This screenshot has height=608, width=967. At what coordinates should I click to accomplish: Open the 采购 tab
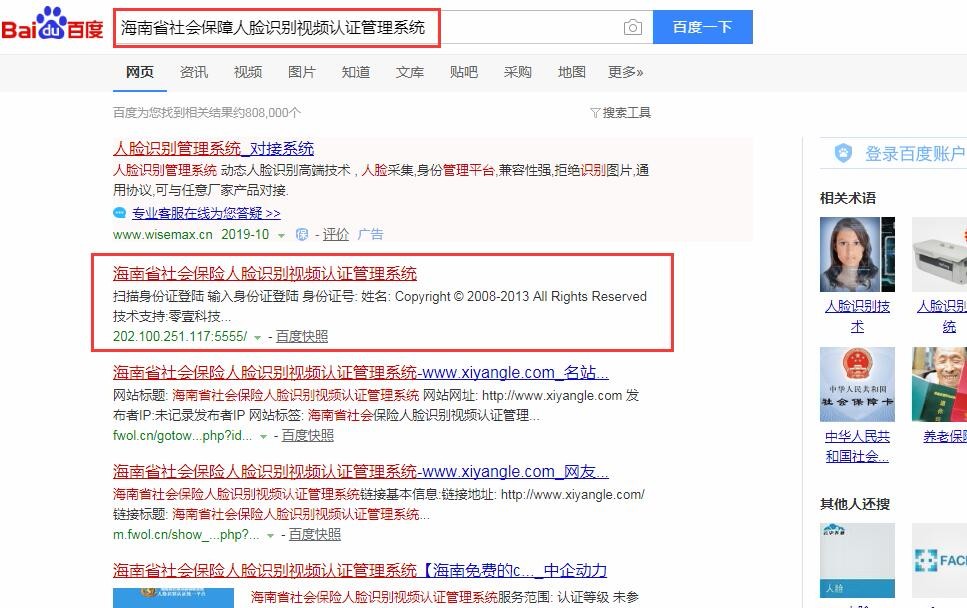[x=517, y=72]
